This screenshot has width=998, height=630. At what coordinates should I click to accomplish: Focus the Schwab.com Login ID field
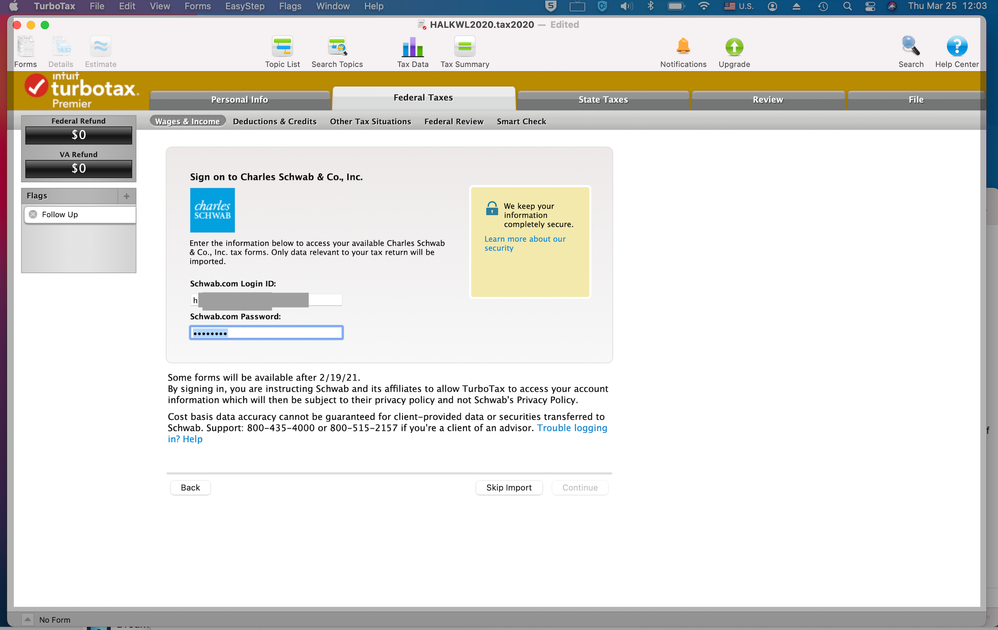(x=266, y=300)
